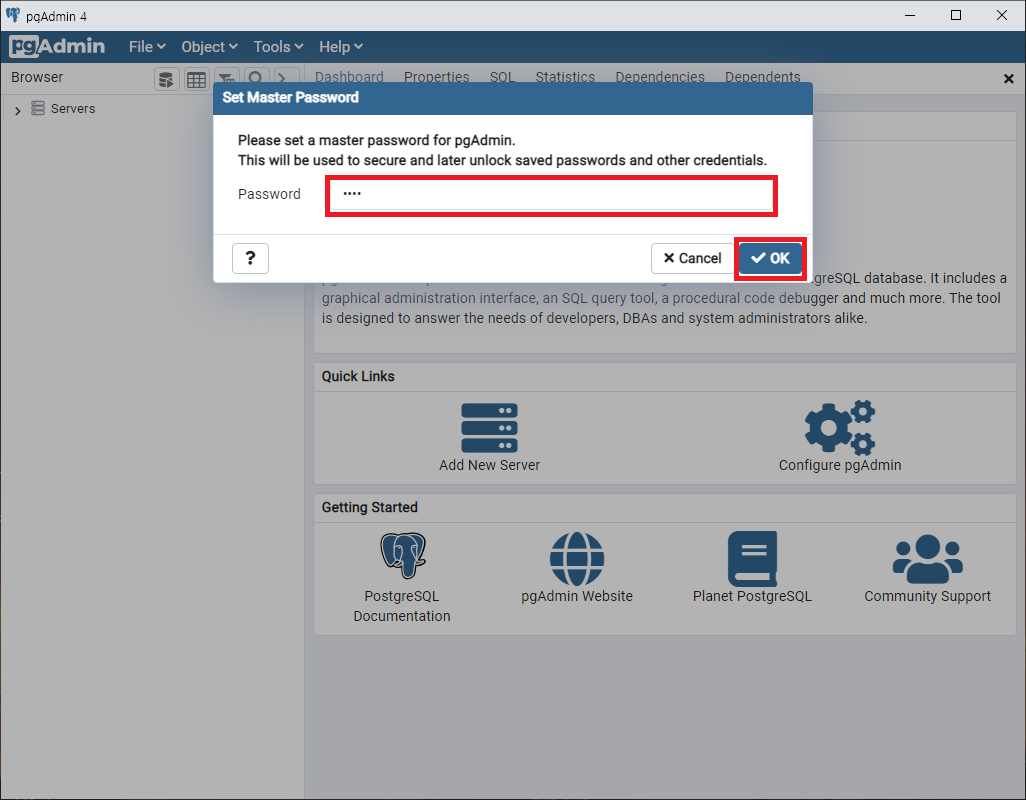The height and width of the screenshot is (800, 1026).
Task: Switch to the Dependents tab
Action: [762, 77]
